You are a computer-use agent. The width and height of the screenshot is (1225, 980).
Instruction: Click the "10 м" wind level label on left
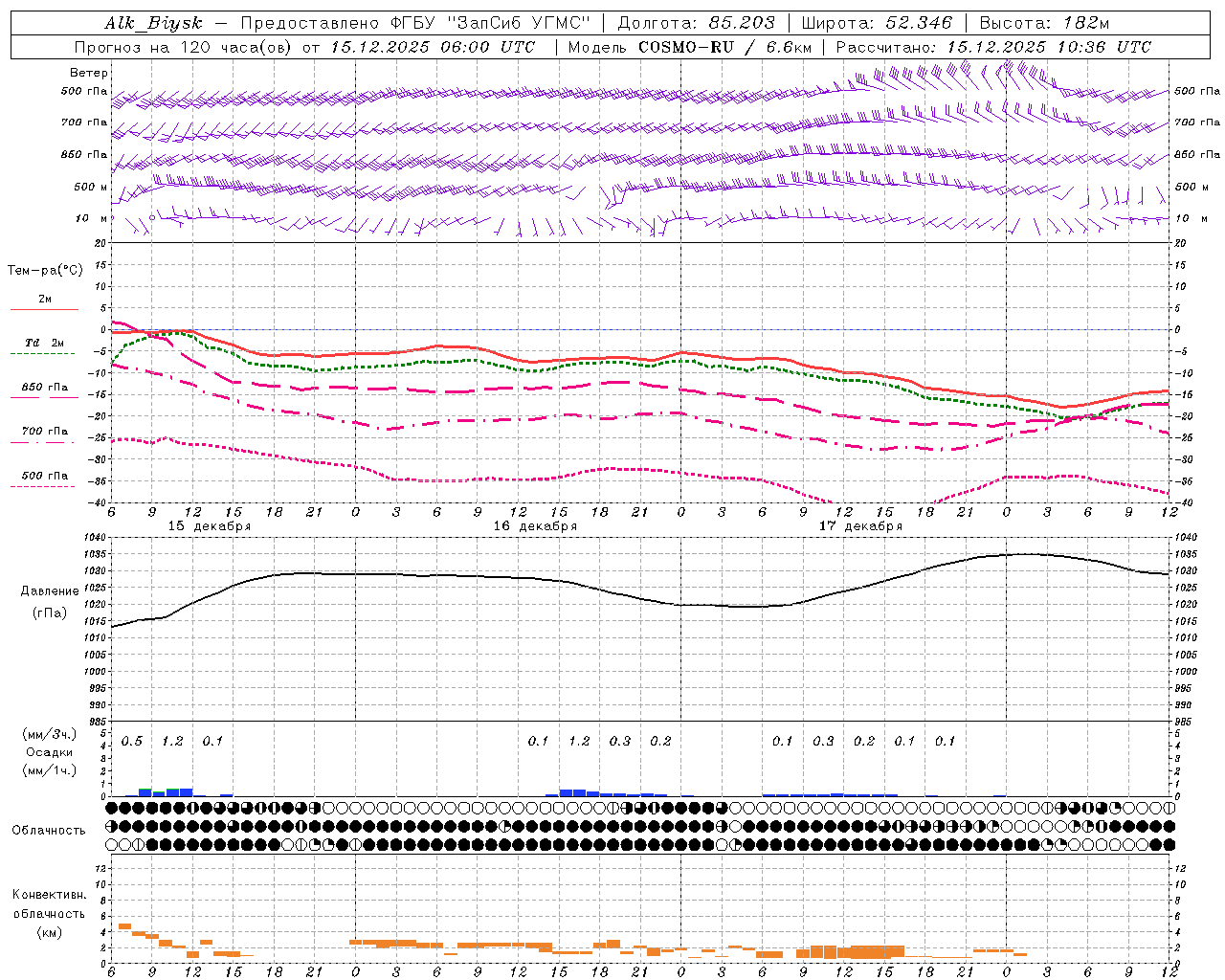pos(92,219)
